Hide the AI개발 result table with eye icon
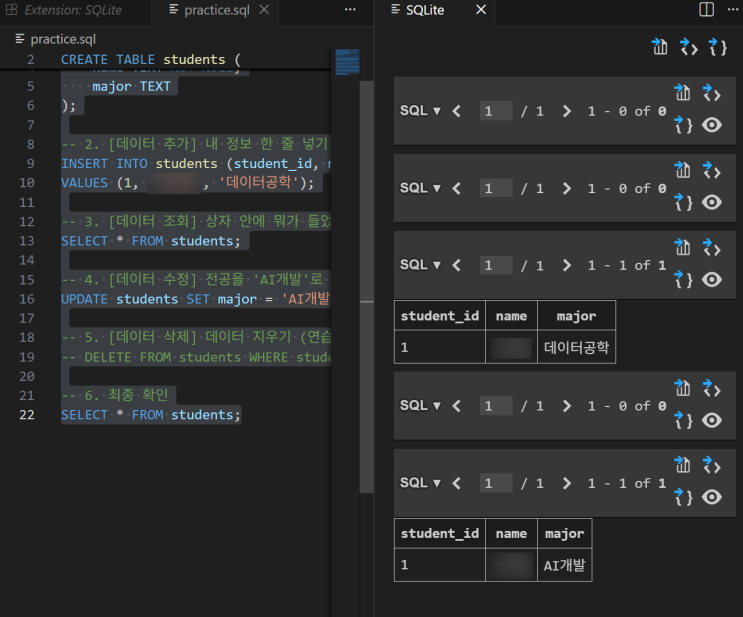Viewport: 743px width, 617px height. (712, 497)
